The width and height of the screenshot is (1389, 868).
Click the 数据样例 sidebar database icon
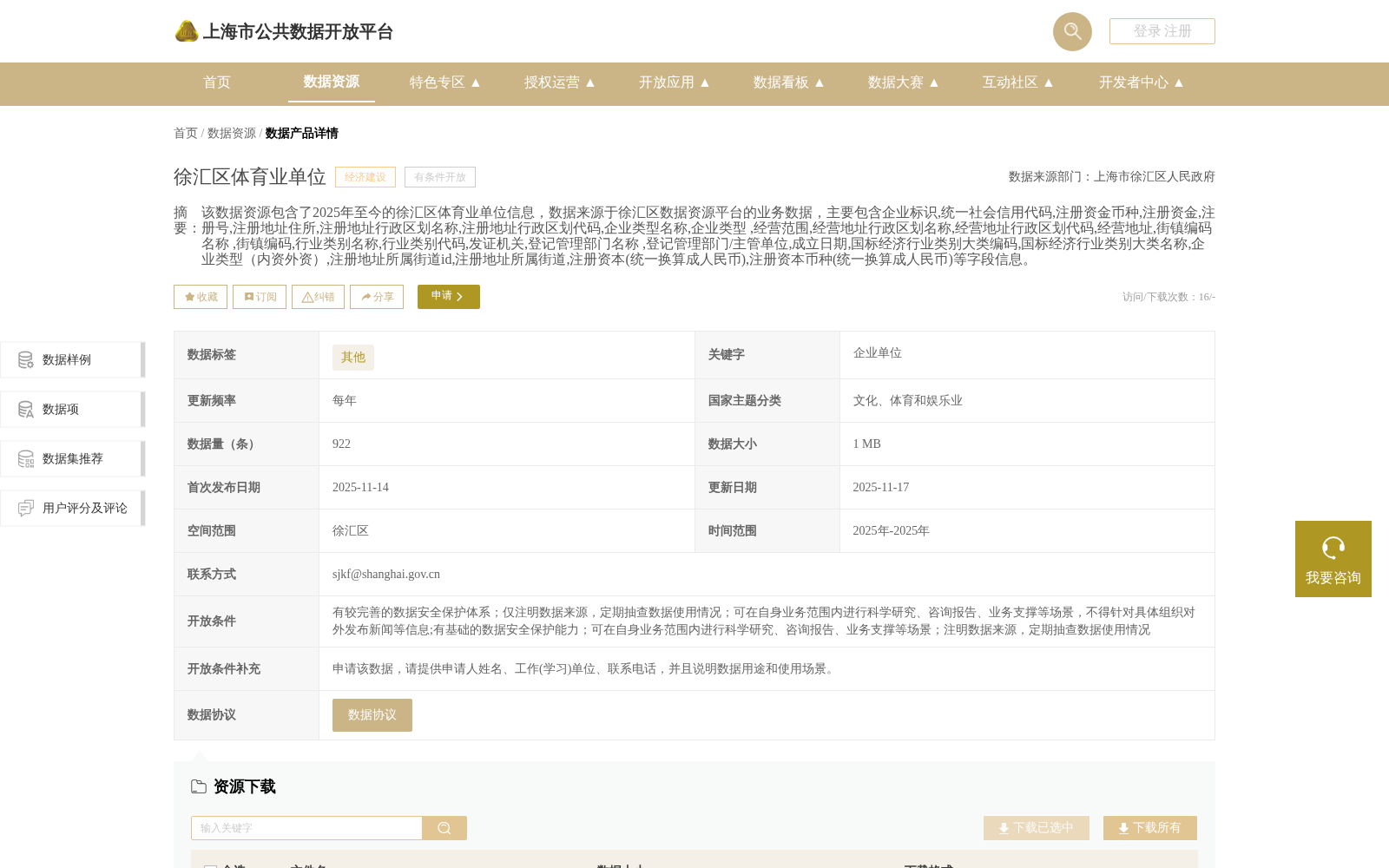[x=26, y=359]
